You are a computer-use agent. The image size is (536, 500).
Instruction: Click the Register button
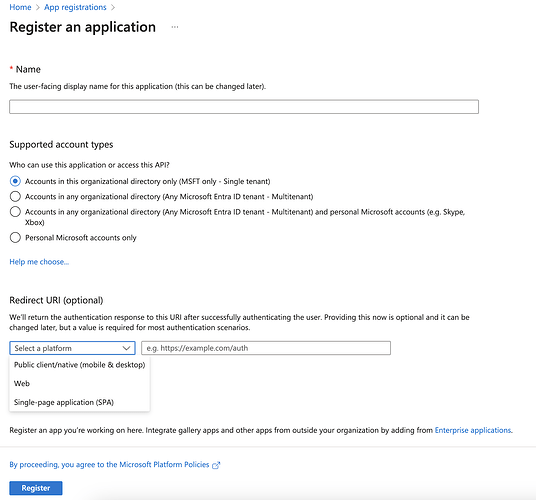pyautogui.click(x=36, y=488)
